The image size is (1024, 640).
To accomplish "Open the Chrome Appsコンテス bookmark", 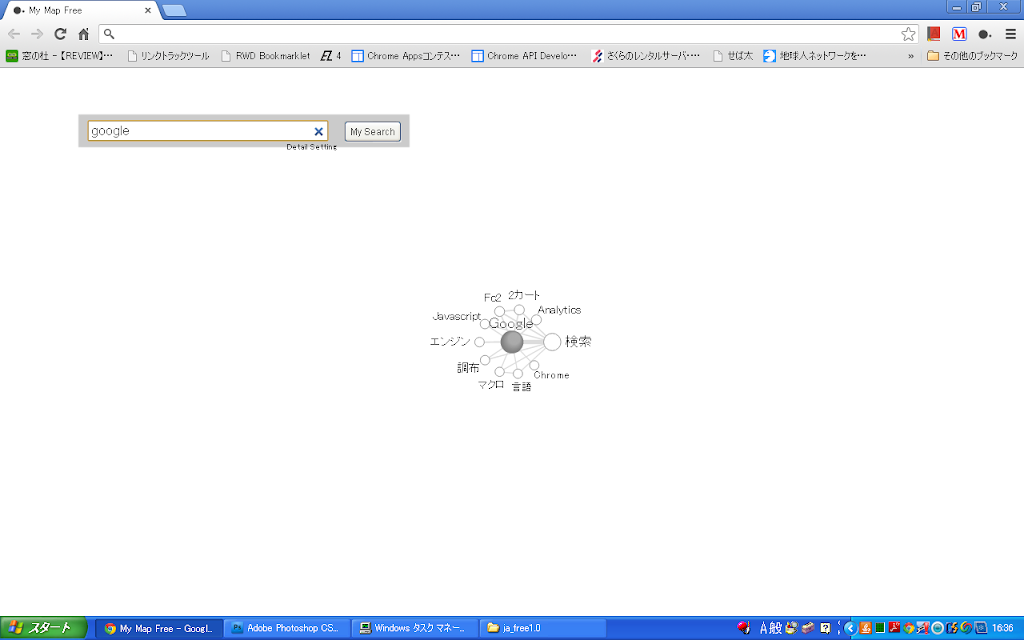I will (x=406, y=56).
